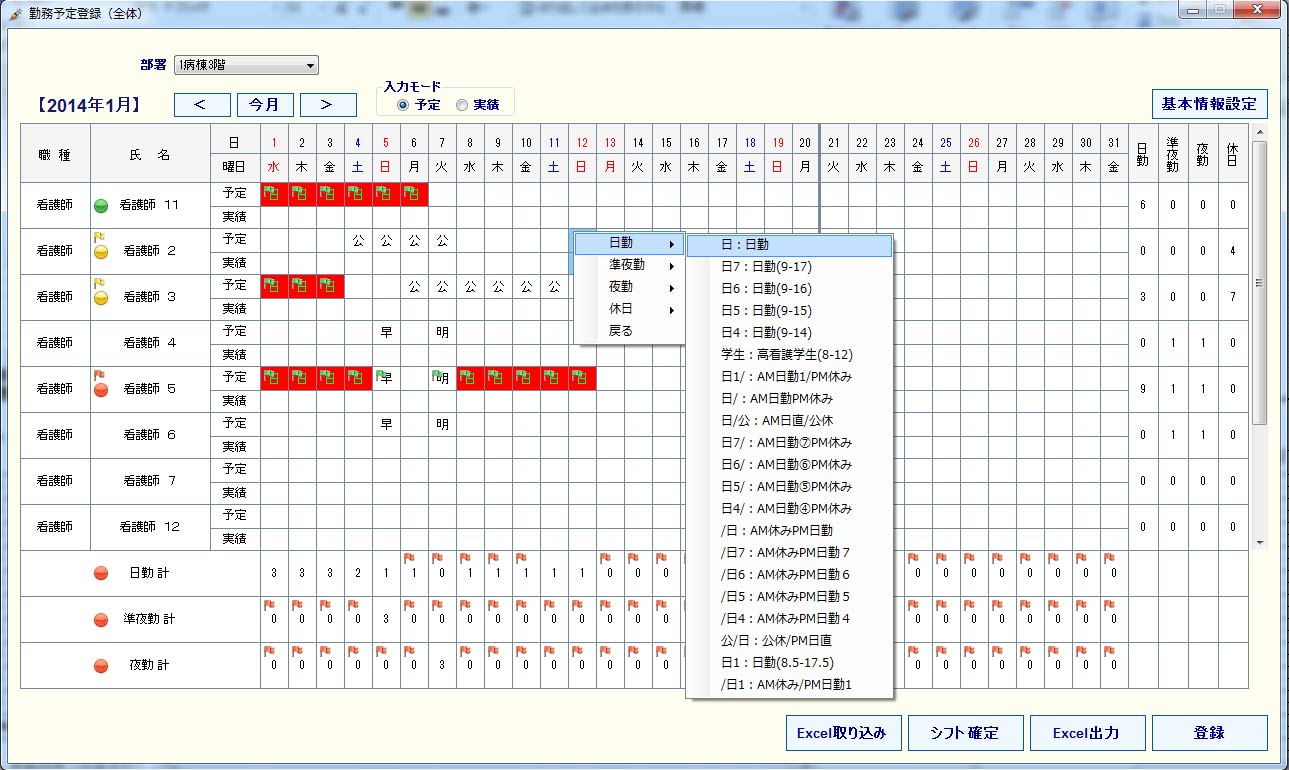Expand the 休日 submenu
The image size is (1289, 770).
tap(629, 310)
